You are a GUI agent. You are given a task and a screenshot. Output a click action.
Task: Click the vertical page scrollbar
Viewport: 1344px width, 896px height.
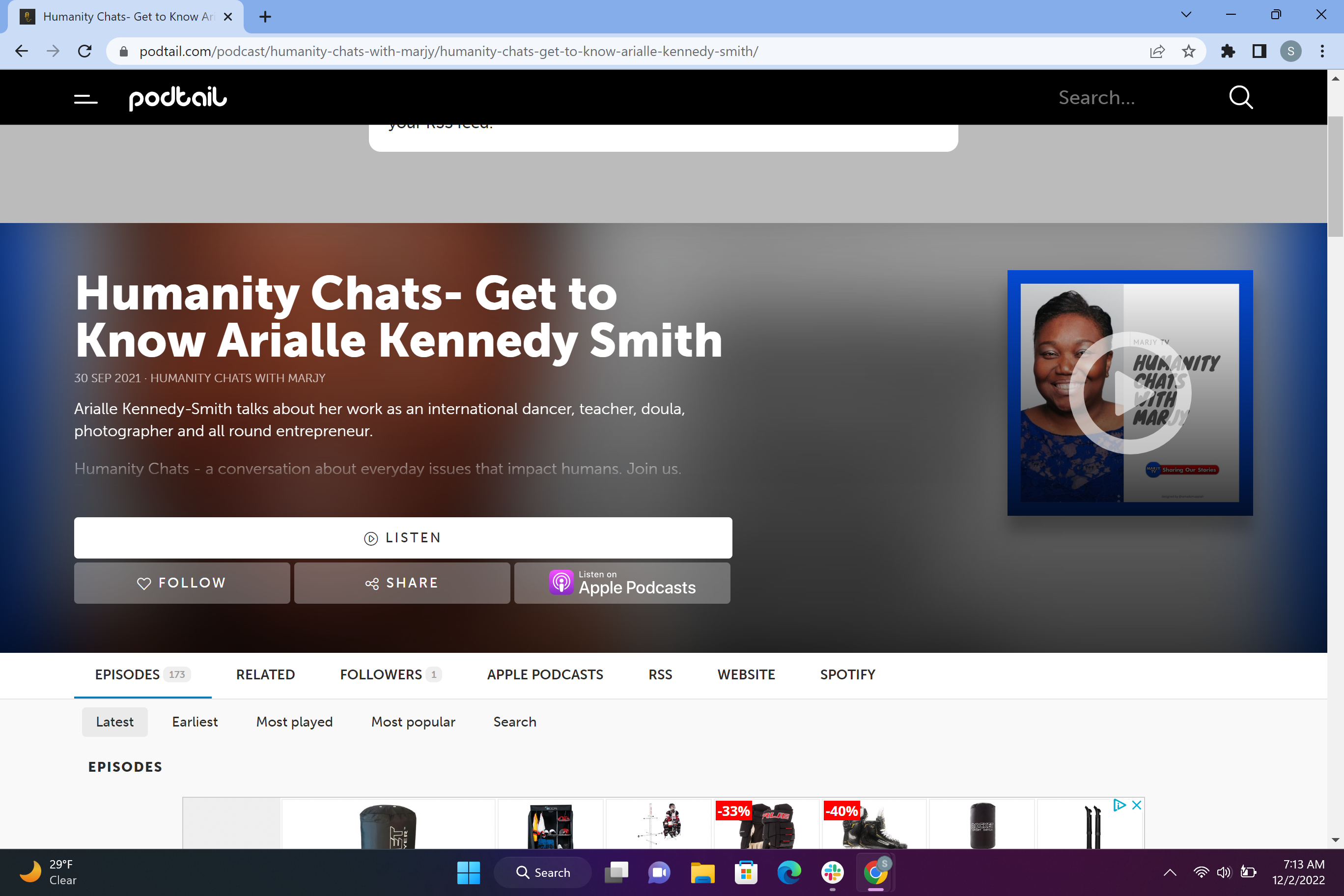pyautogui.click(x=1335, y=176)
